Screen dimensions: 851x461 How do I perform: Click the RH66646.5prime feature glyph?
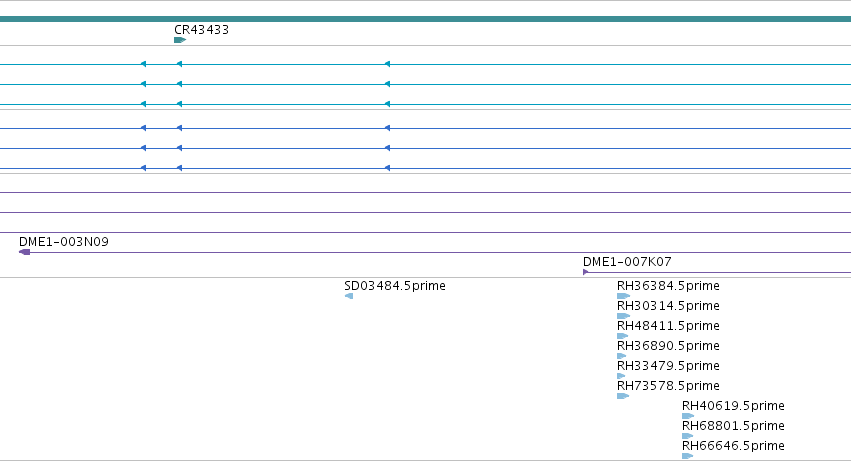click(688, 456)
